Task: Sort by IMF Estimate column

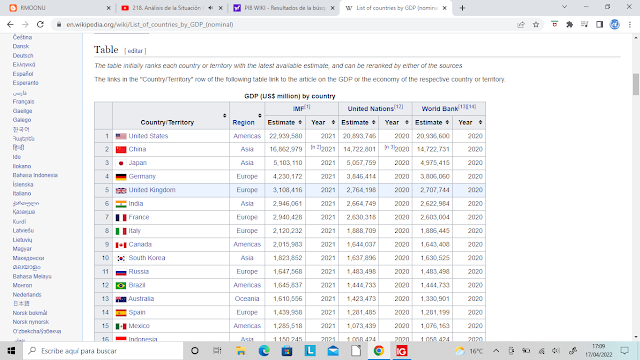Action: coord(300,122)
